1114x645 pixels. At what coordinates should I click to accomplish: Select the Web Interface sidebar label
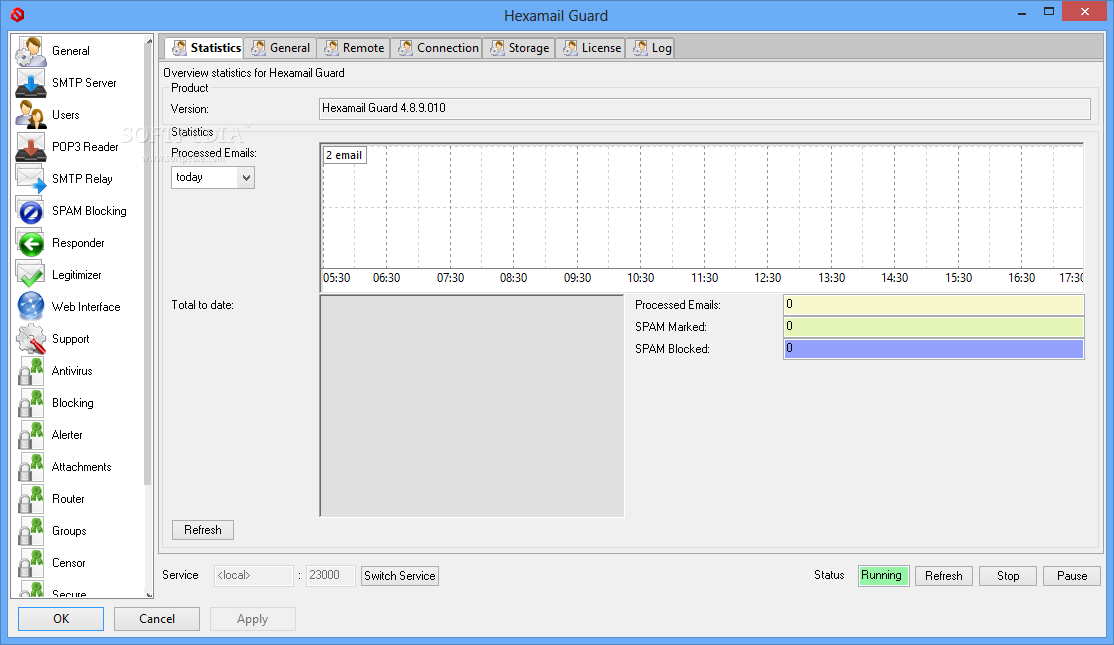[86, 307]
